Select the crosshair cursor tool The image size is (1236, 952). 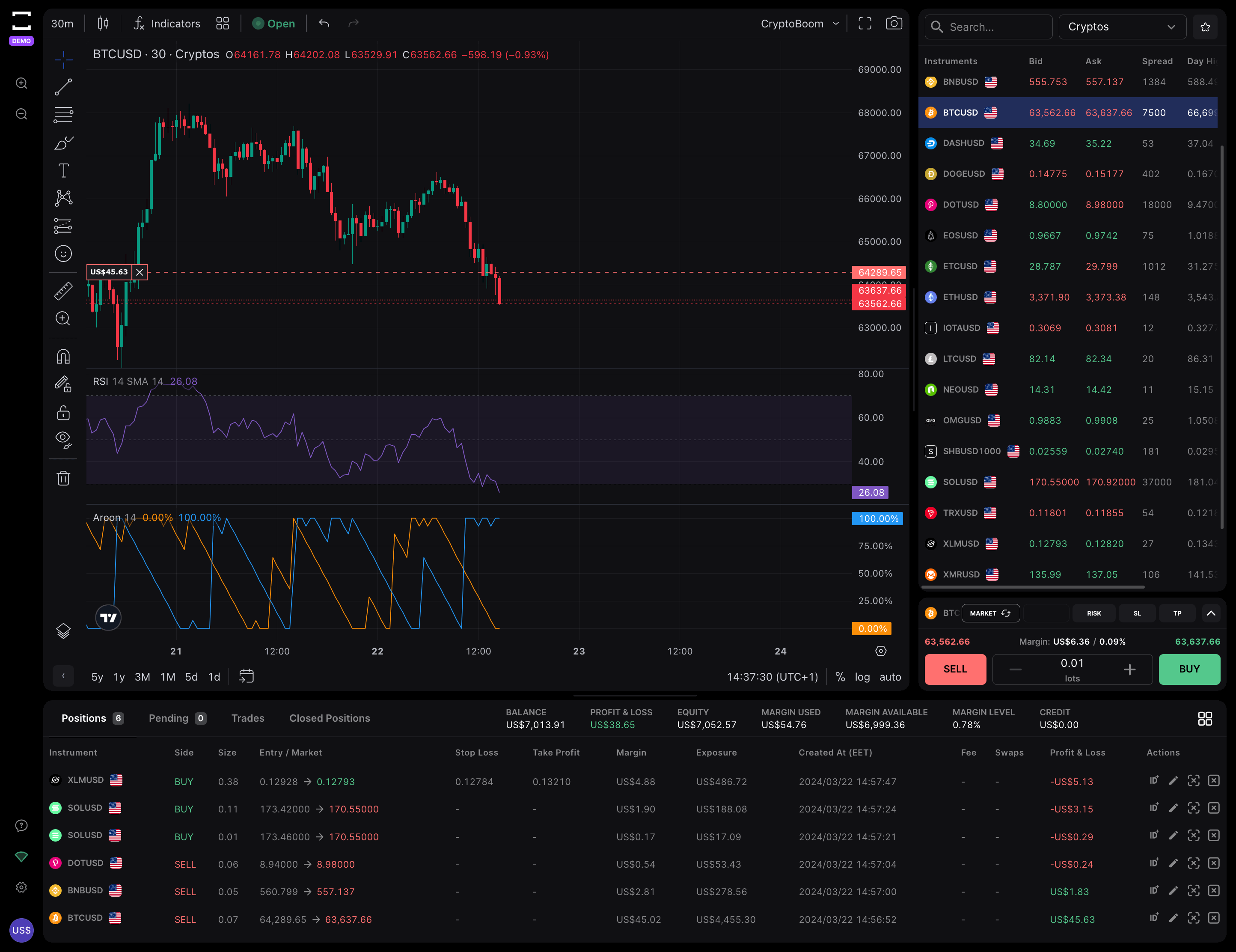[x=63, y=59]
